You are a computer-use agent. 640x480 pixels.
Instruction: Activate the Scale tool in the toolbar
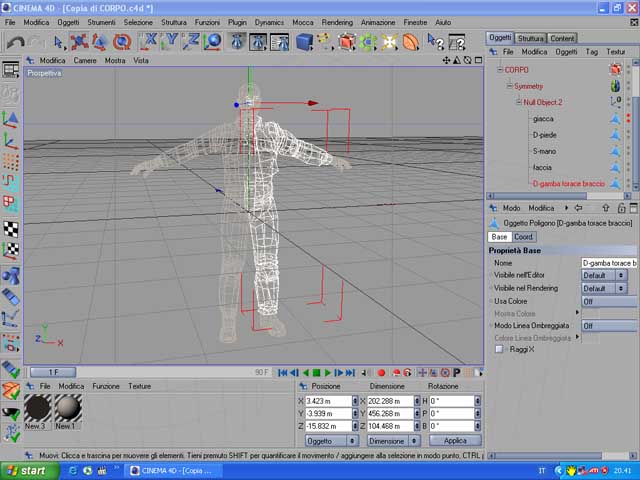coord(100,42)
